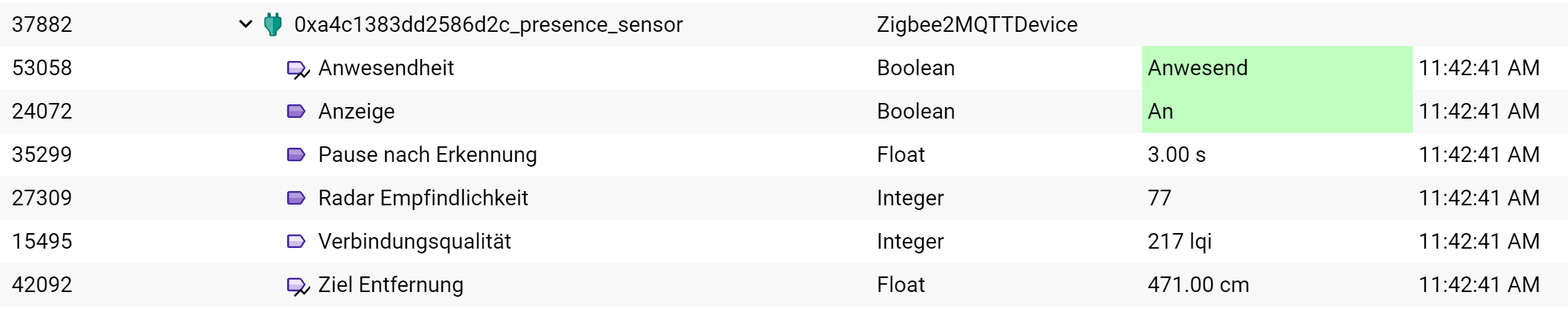Image resolution: width=1568 pixels, height=311 pixels.
Task: Click the Verbindungsqualität variable icon
Action: point(297,241)
